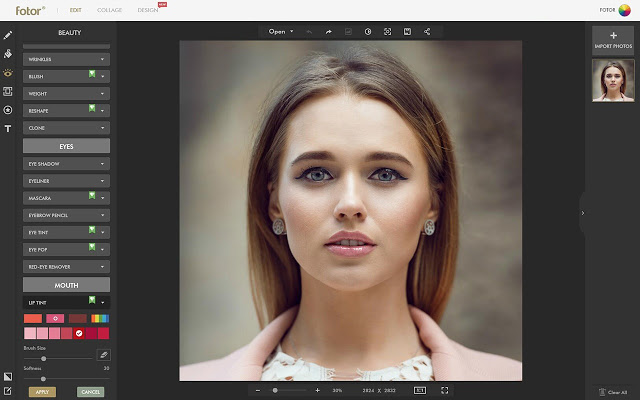
Task: Click the Apply button
Action: [42, 392]
